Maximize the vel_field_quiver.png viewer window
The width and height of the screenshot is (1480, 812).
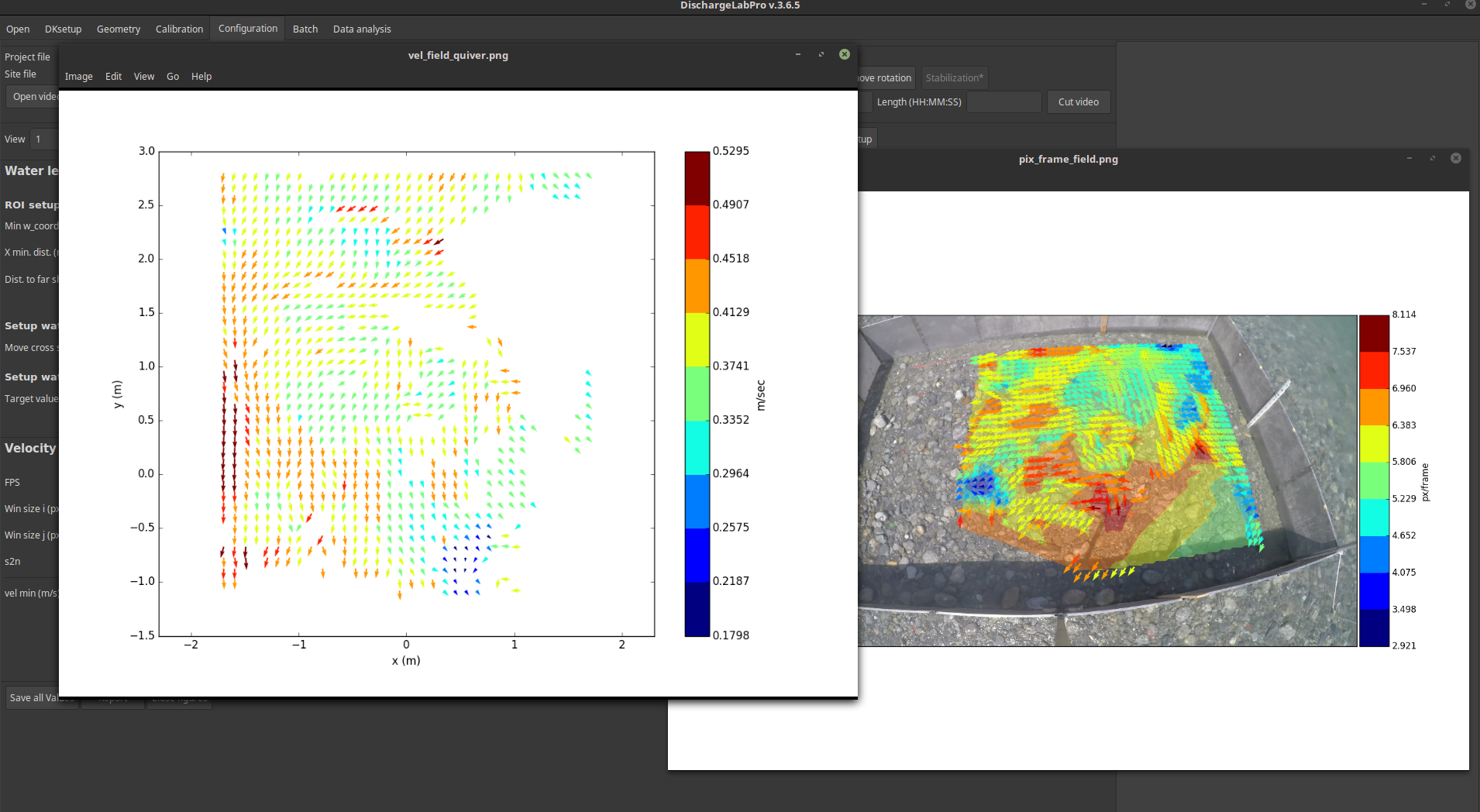pos(821,55)
